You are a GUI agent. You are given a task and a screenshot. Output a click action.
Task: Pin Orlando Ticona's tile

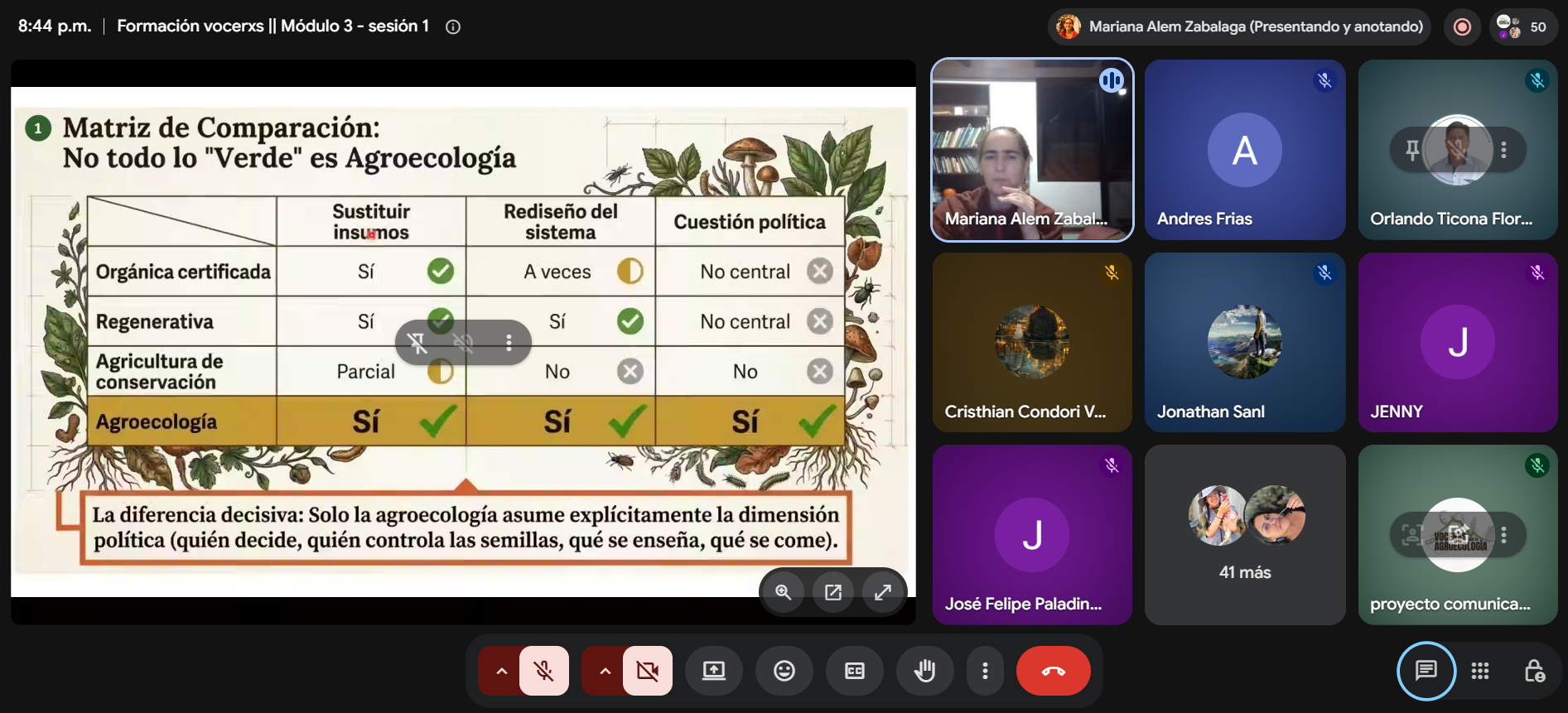click(x=1412, y=150)
